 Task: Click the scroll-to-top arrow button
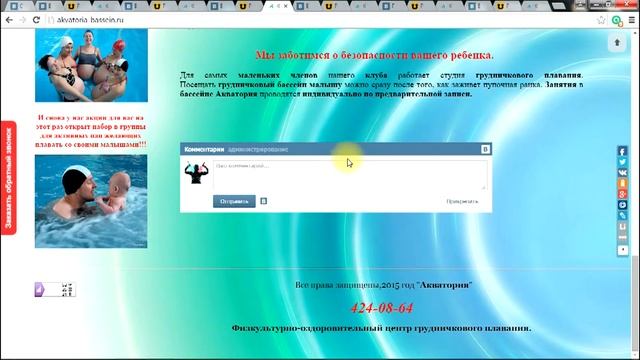click(x=617, y=42)
